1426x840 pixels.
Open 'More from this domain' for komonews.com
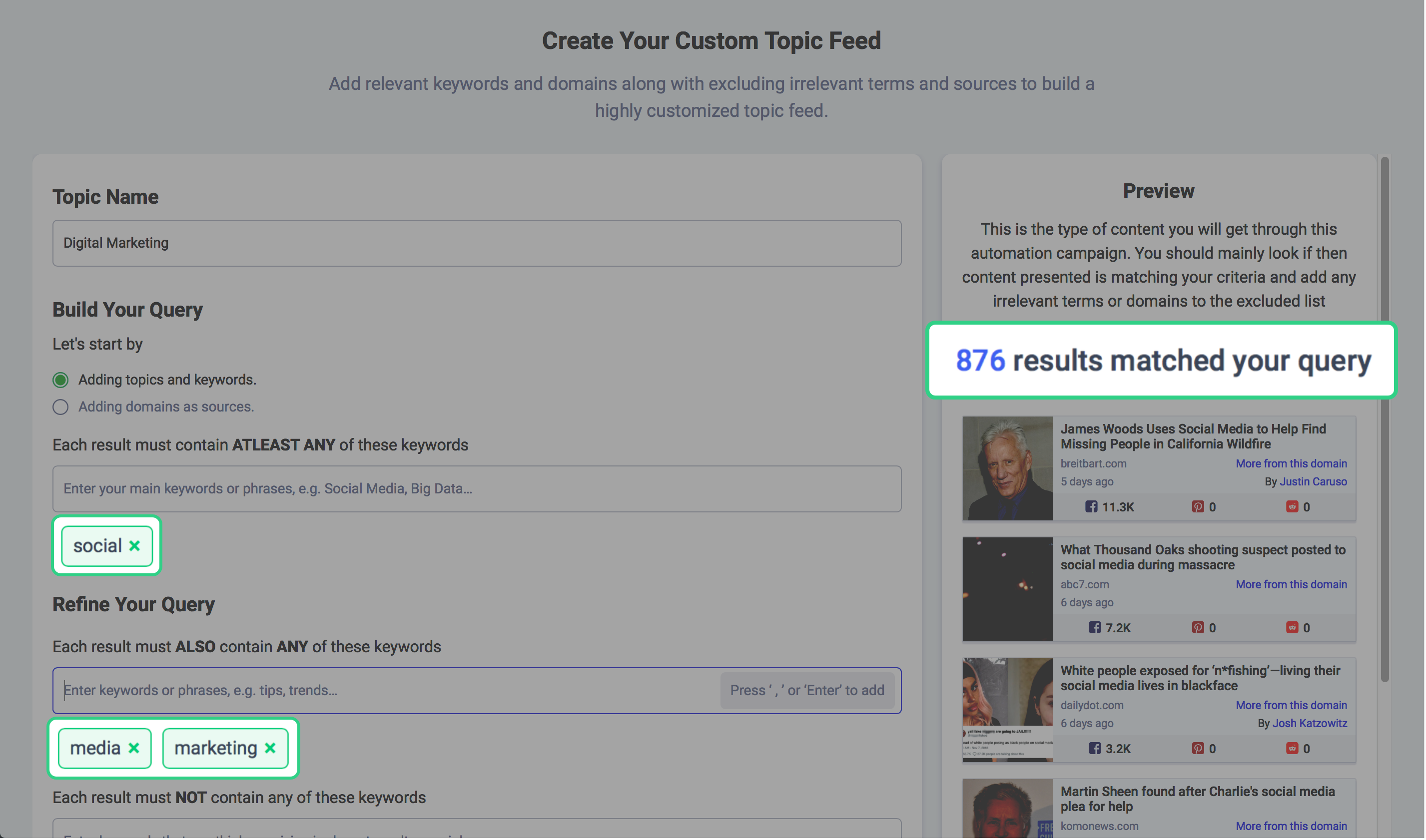pos(1291,828)
